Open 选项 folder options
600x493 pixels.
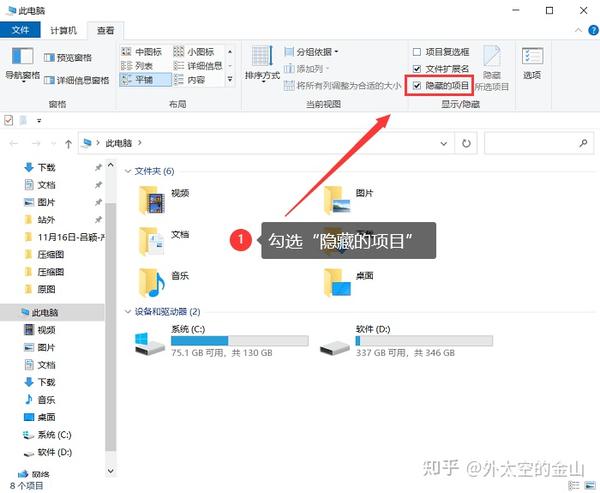532,64
